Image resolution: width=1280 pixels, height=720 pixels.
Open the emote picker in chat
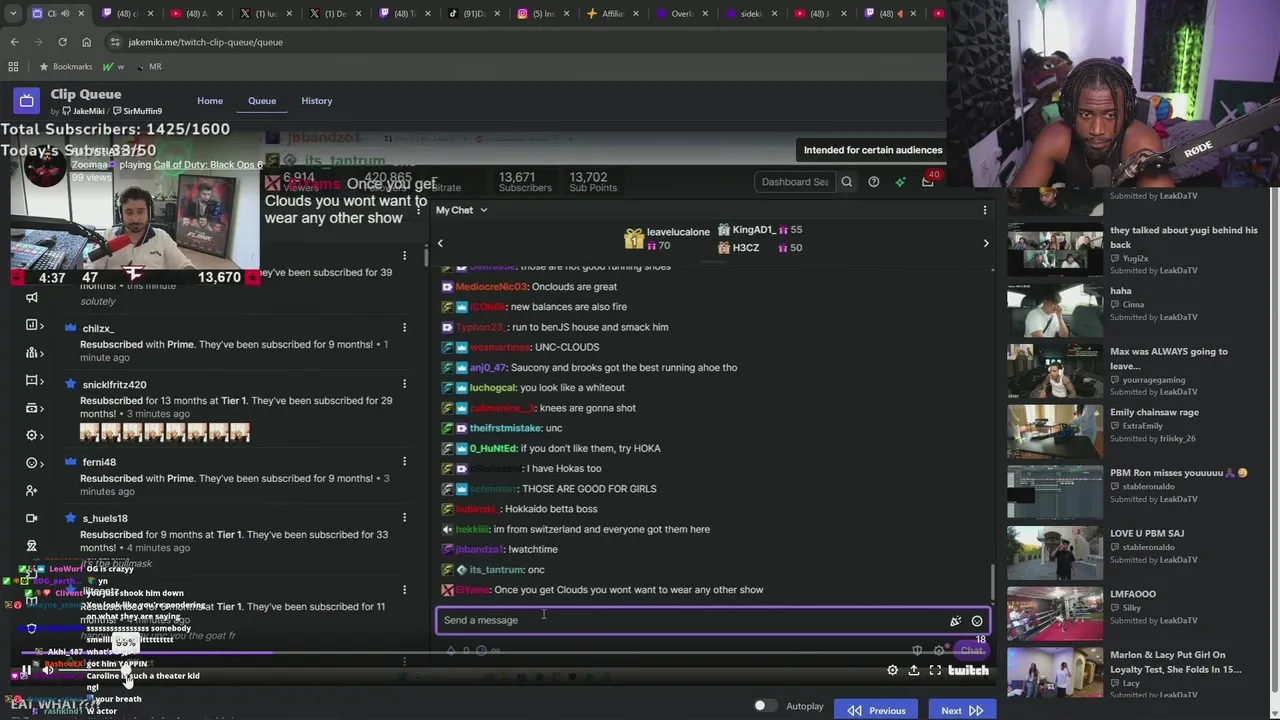click(977, 621)
